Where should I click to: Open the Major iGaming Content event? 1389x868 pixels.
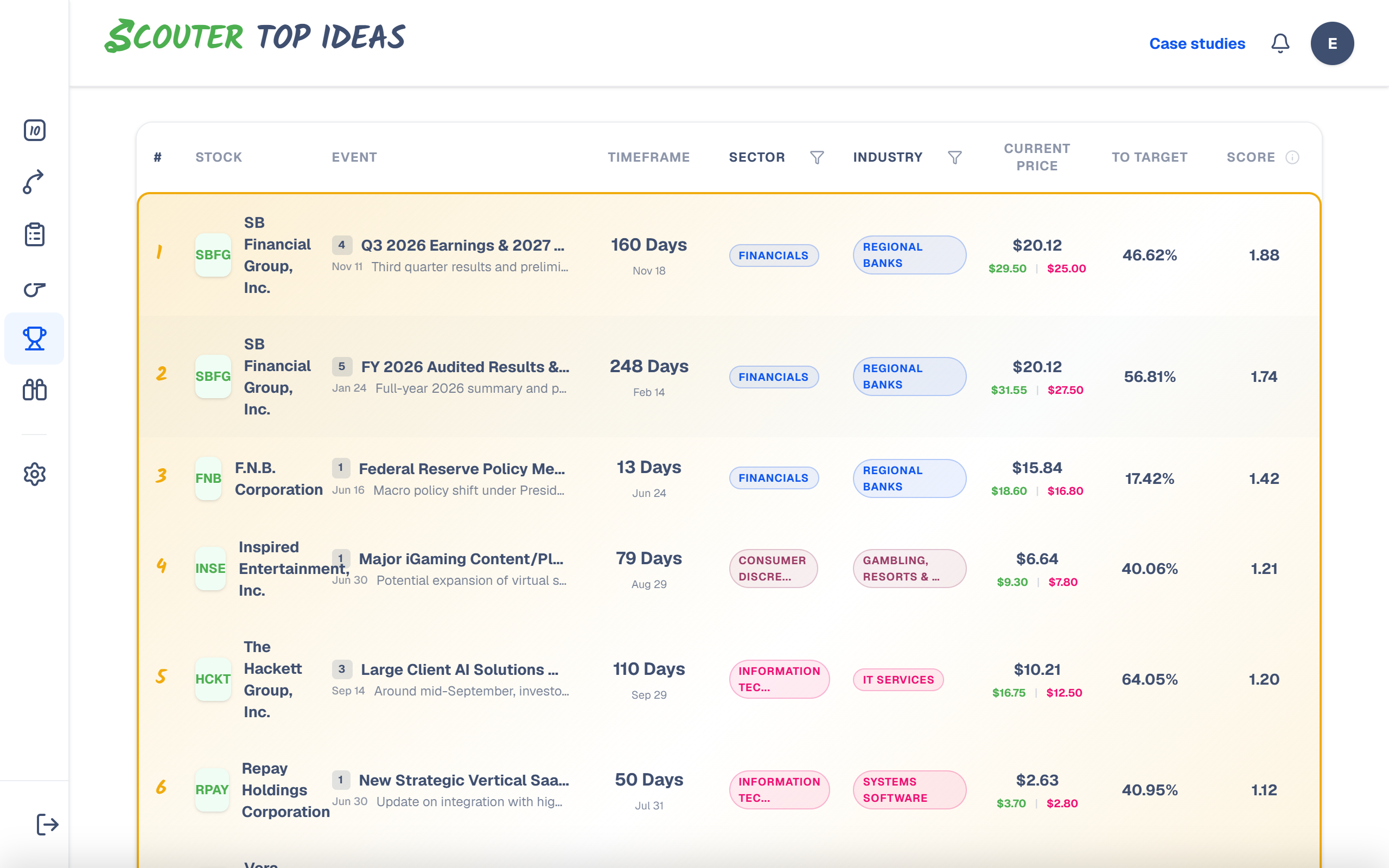coord(461,559)
